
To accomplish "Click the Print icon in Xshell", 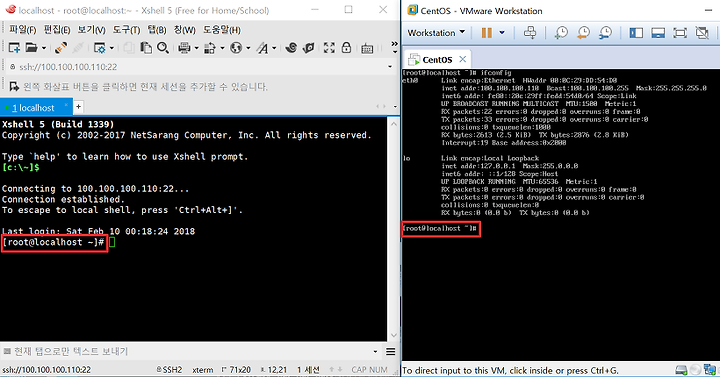I will pos(185,48).
